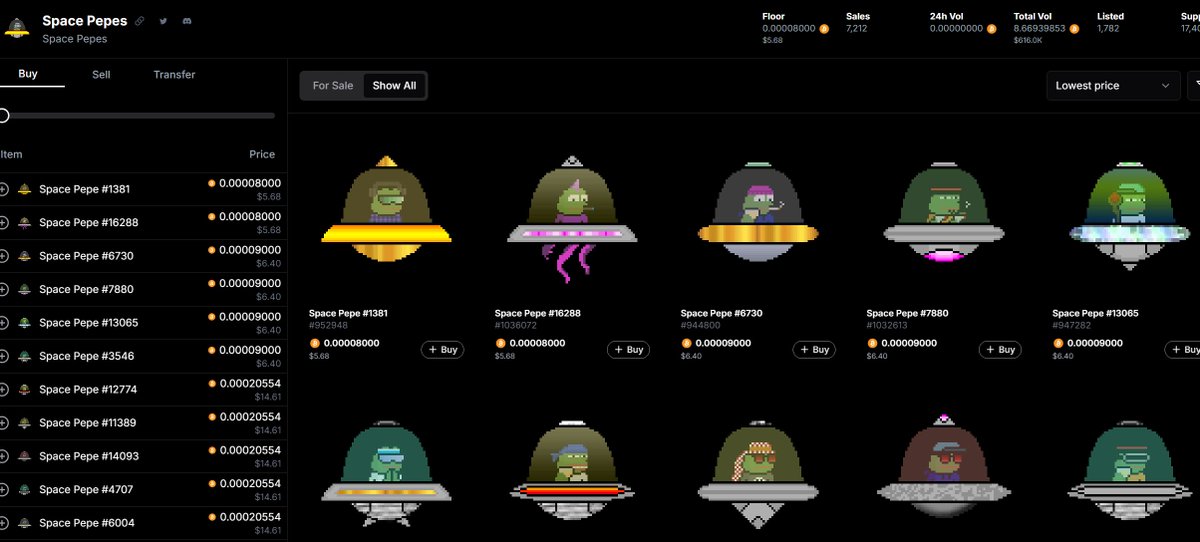This screenshot has height=542, width=1200.
Task: Click the Bitcoin coin icon next to the Floor value
Action: [824, 29]
